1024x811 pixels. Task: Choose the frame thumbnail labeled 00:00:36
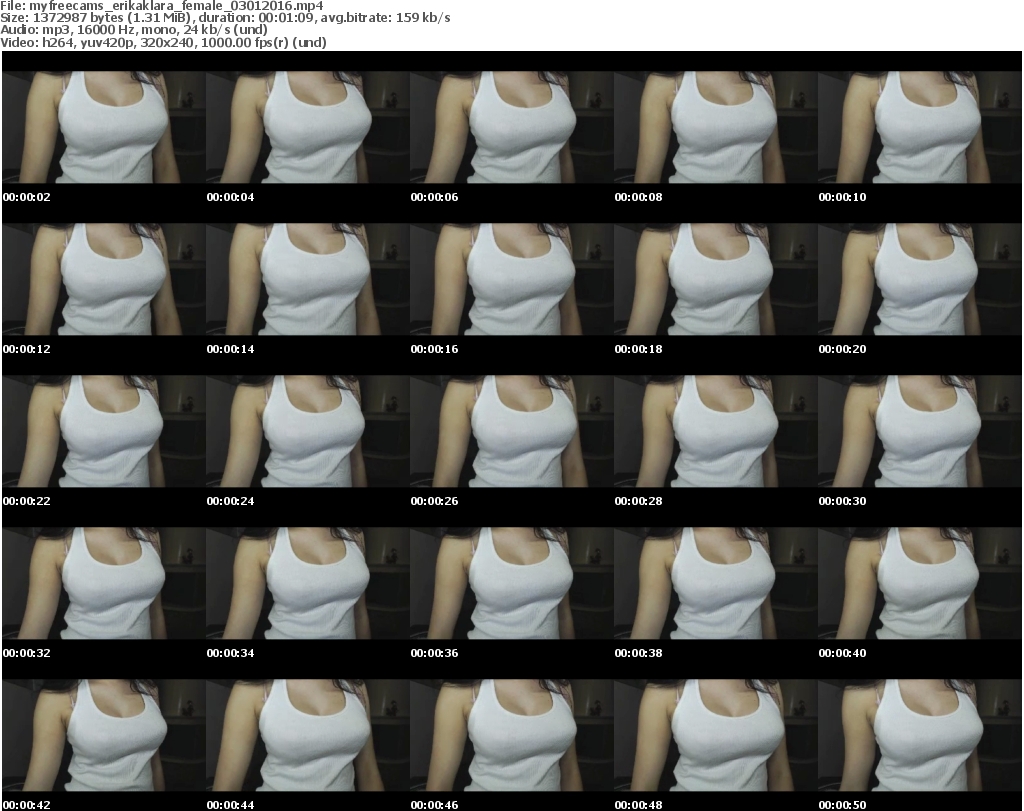(x=511, y=583)
